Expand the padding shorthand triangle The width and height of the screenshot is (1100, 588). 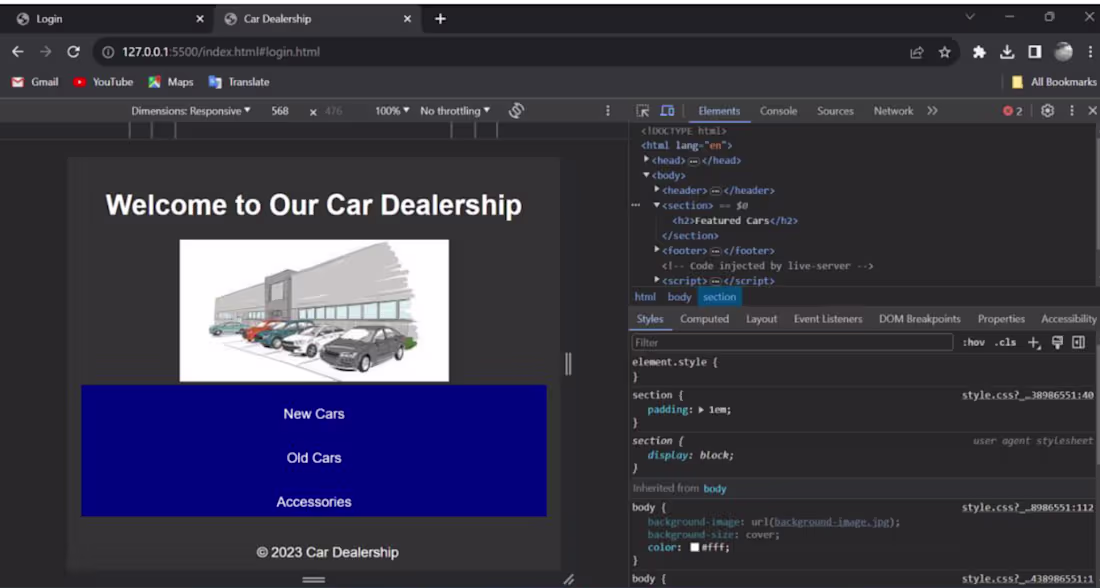pos(701,410)
